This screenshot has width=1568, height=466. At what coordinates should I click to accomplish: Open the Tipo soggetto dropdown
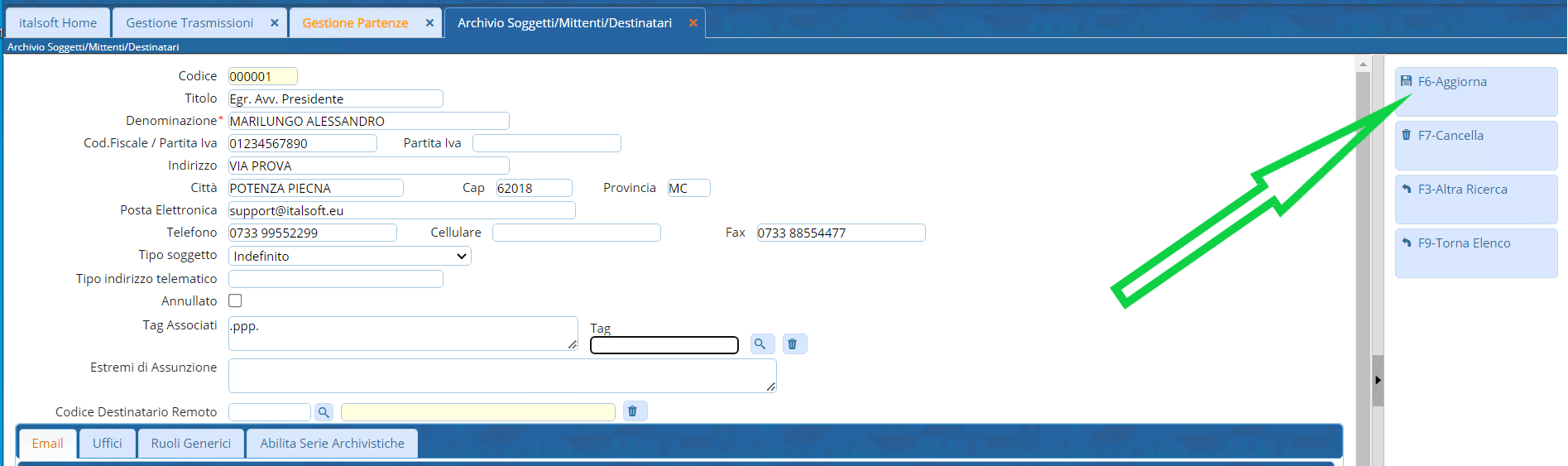click(x=349, y=257)
